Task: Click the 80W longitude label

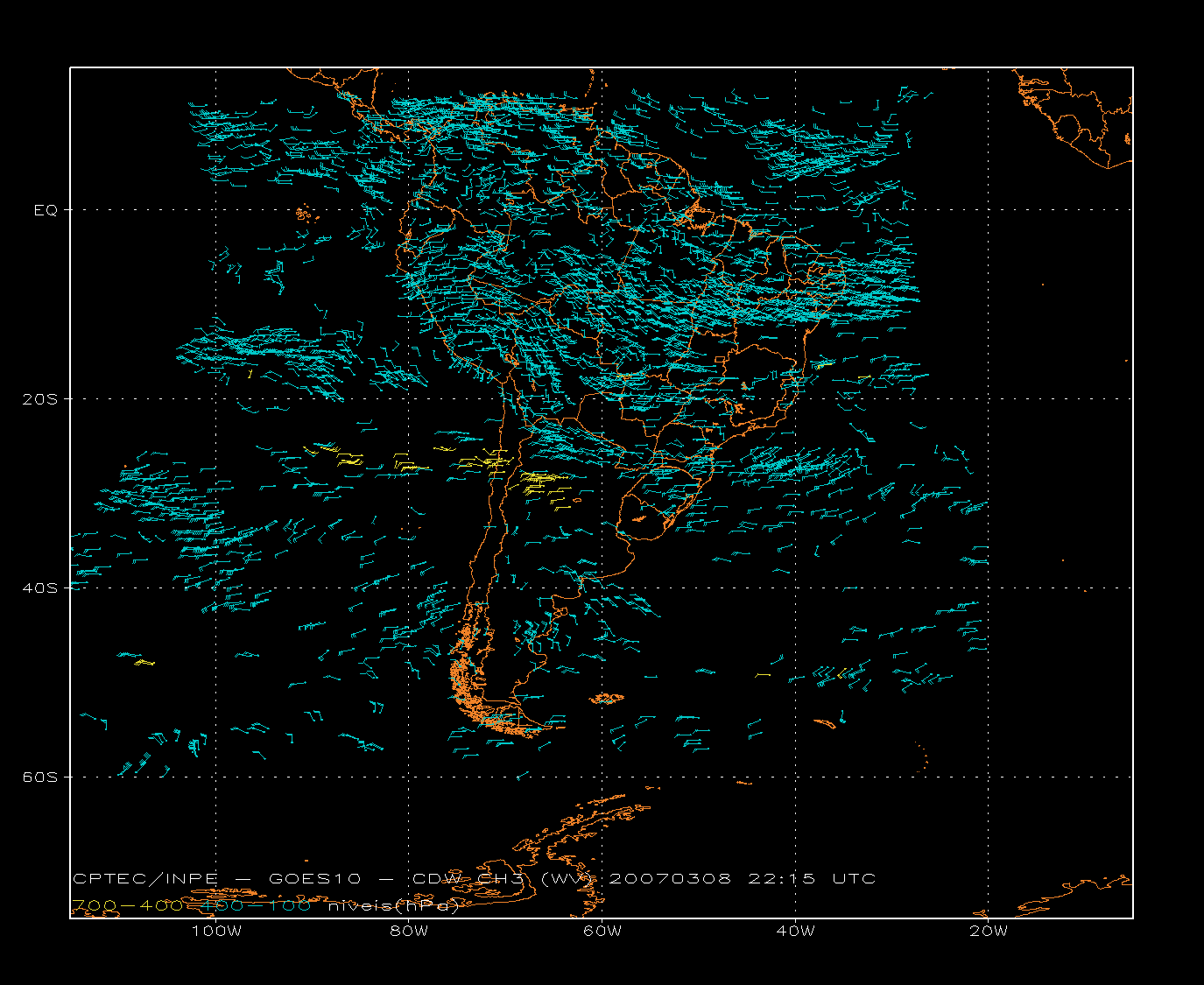Action: click(x=409, y=931)
